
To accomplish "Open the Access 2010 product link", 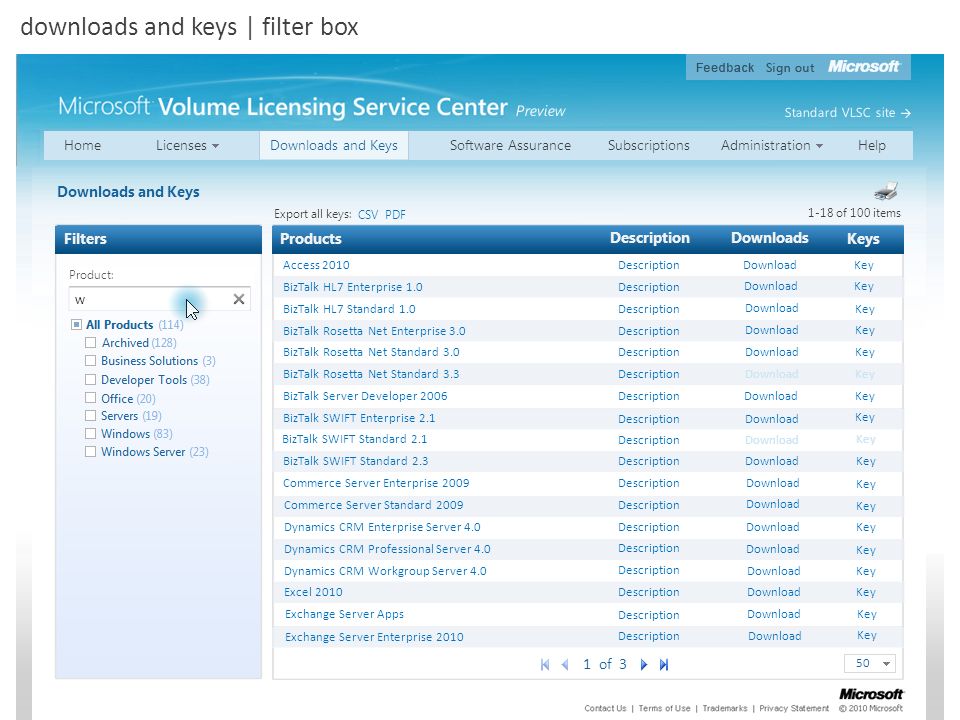I will coord(316,265).
